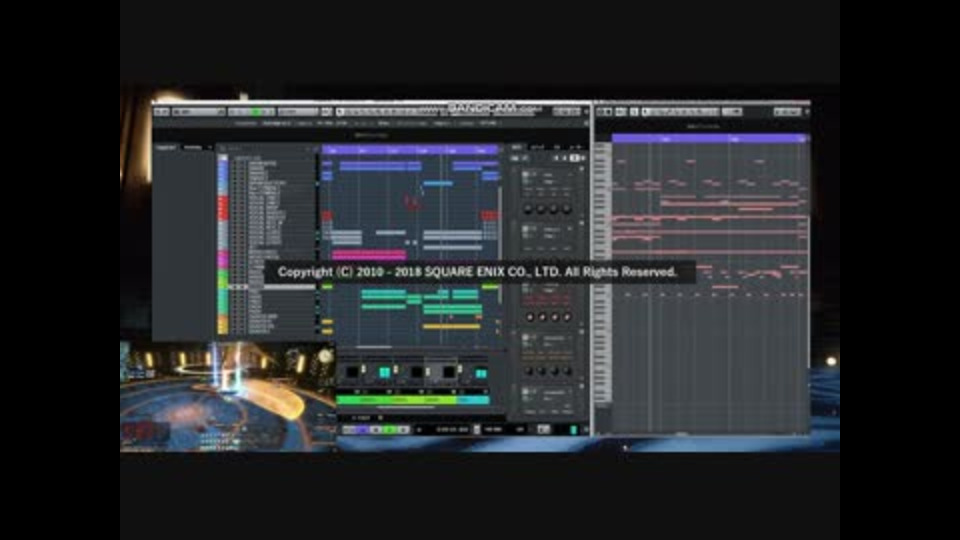The width and height of the screenshot is (960, 540).
Task: Click the cyan channel name bar in mixer
Action: point(473,400)
